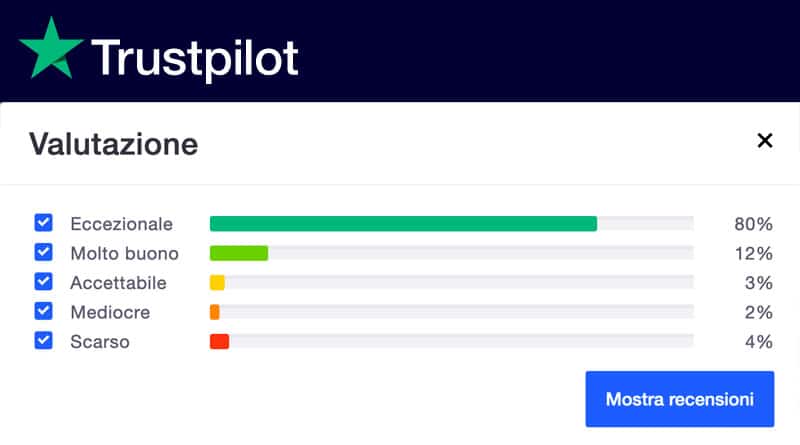This screenshot has height=445, width=800.
Task: Click the orange Mediocre bar segment
Action: tap(215, 312)
